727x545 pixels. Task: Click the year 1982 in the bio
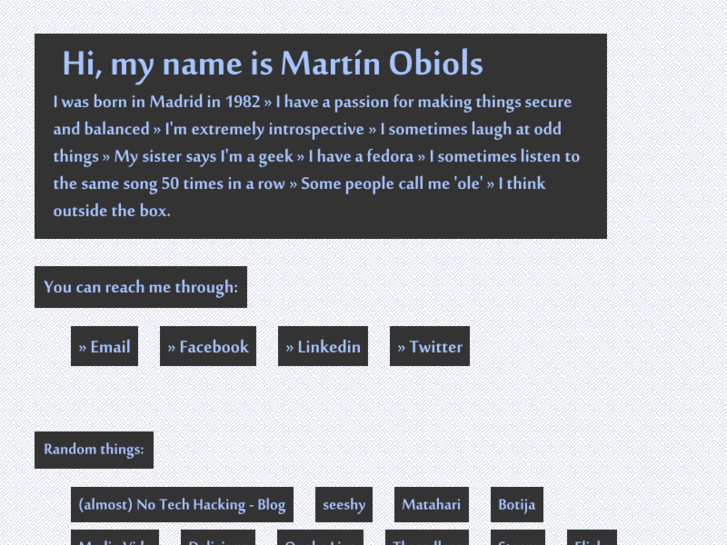(x=242, y=102)
